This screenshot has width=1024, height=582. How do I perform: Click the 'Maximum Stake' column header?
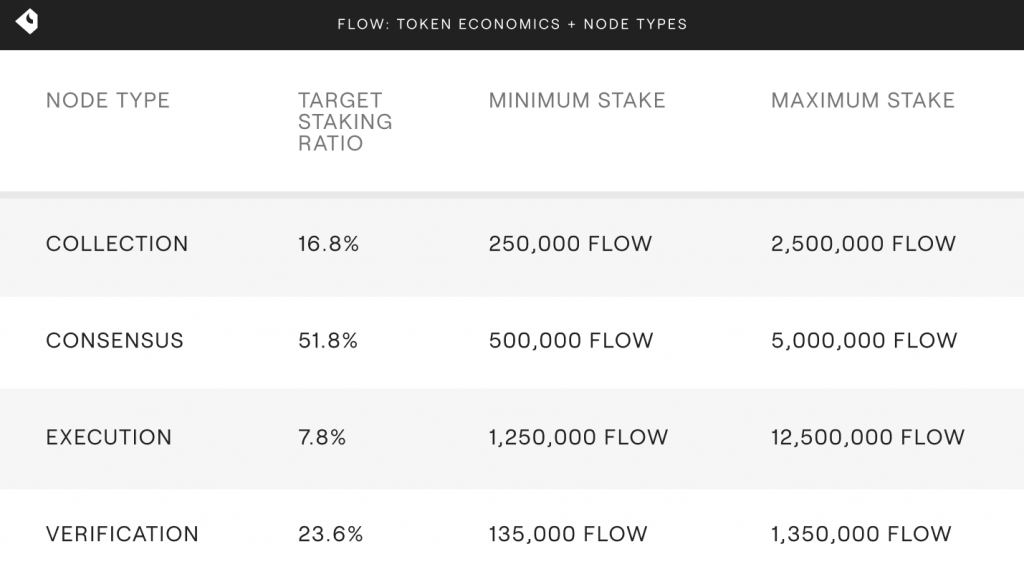(x=863, y=101)
